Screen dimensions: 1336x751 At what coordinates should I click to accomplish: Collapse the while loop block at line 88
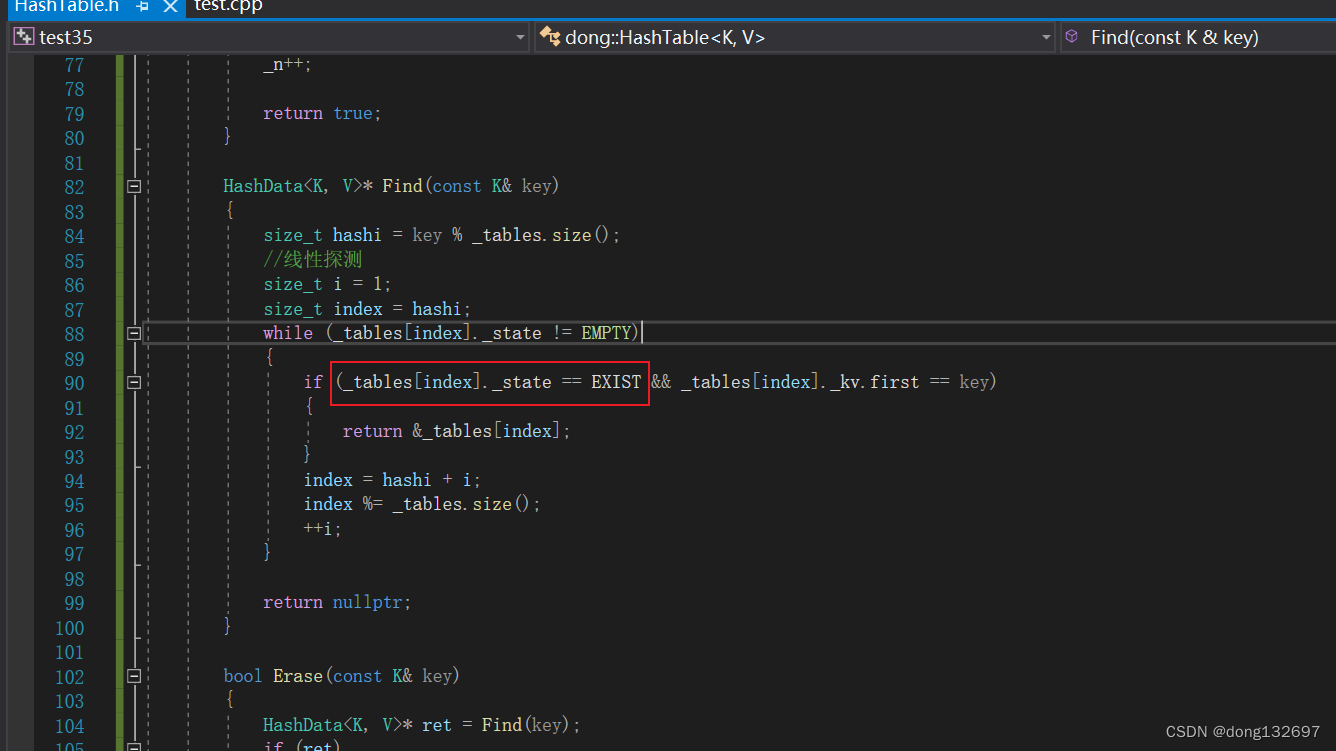coord(134,333)
